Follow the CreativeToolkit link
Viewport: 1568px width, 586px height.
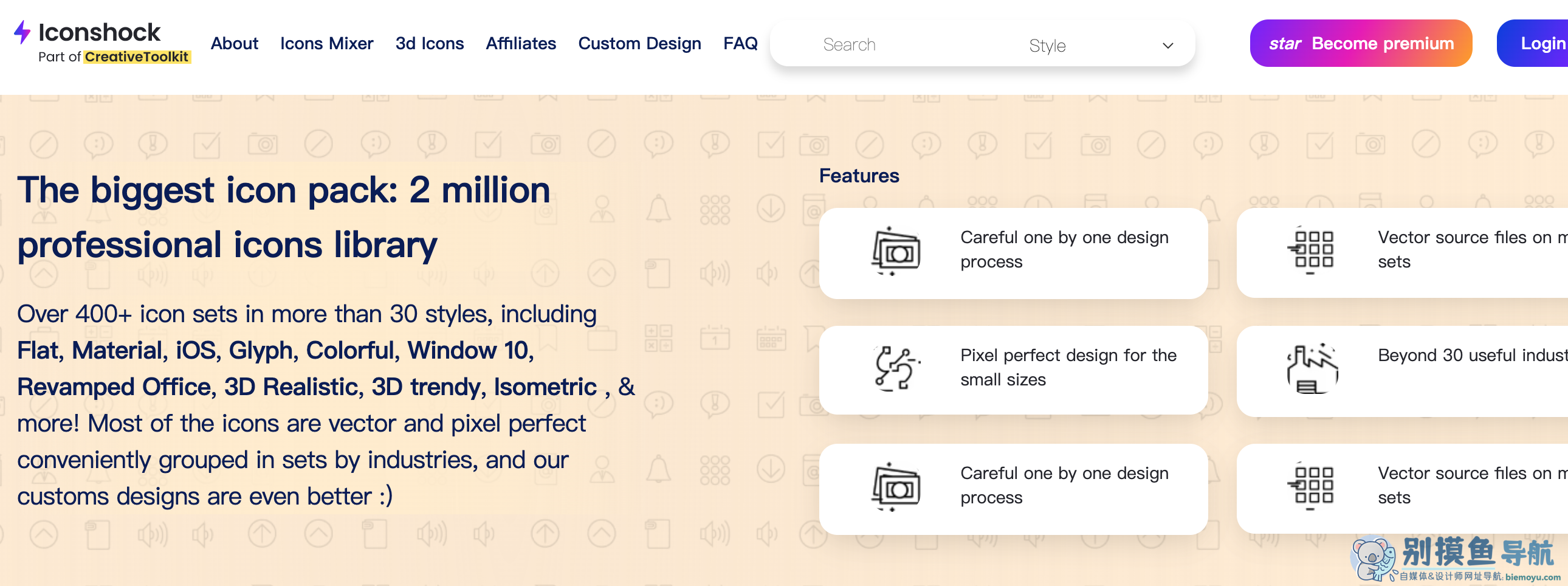point(136,57)
